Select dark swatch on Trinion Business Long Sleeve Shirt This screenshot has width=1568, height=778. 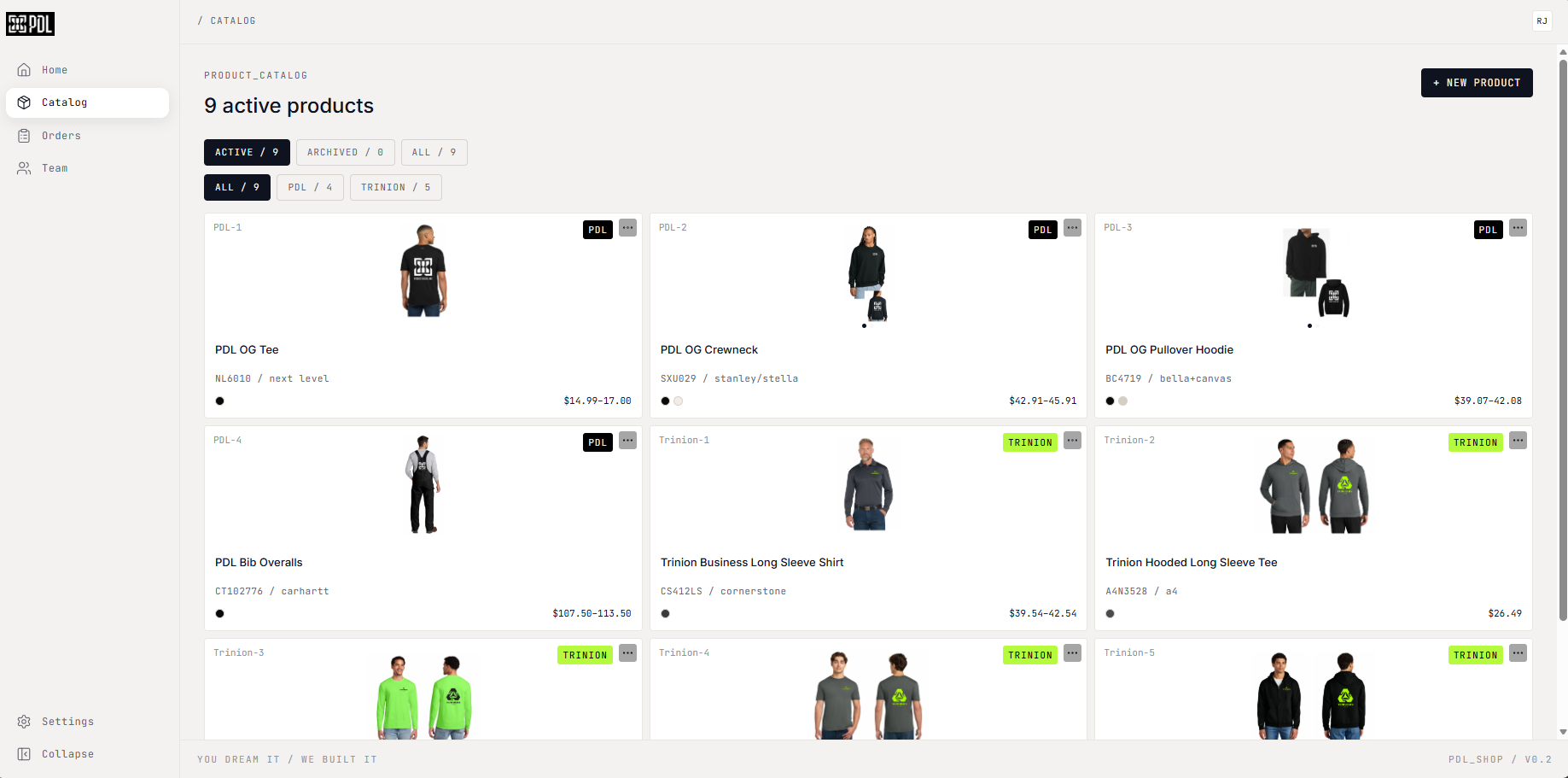[x=666, y=613]
